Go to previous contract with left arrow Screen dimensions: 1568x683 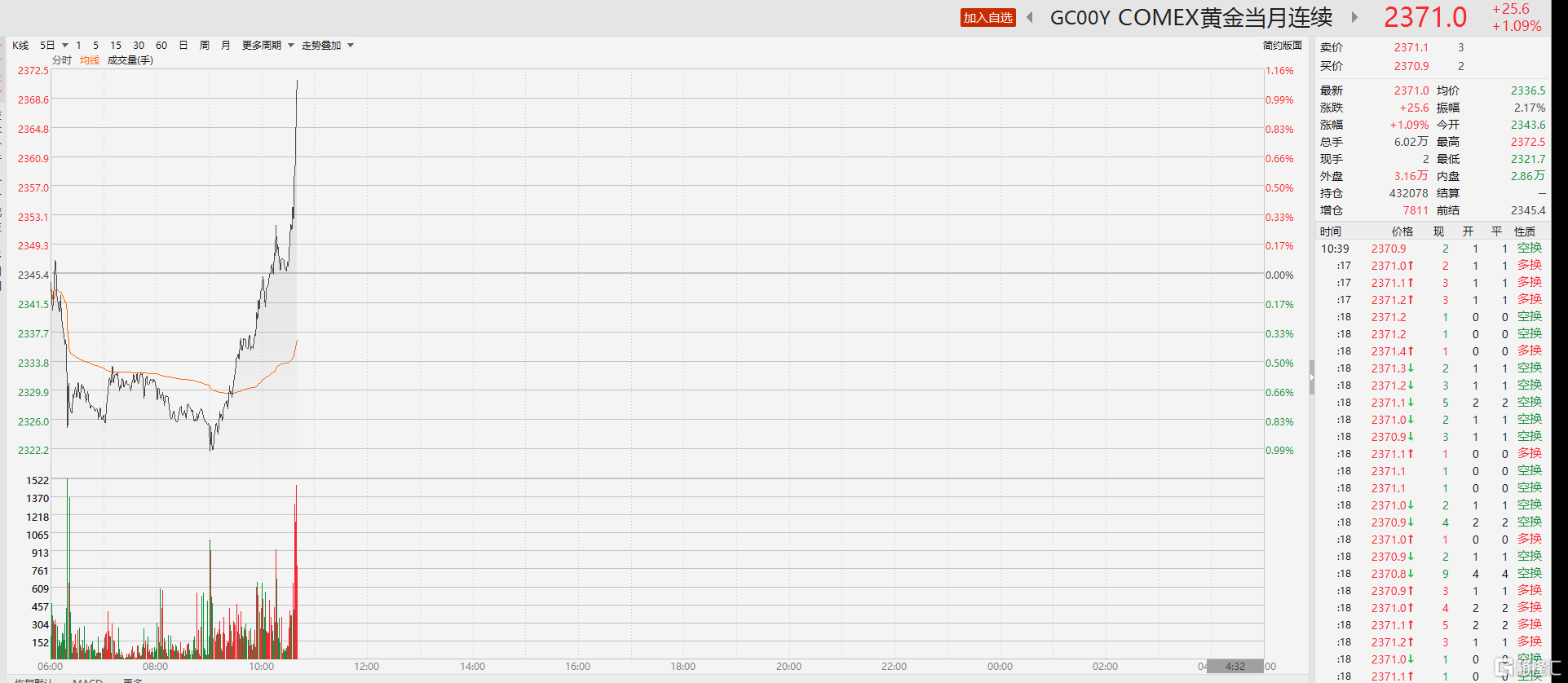(1030, 17)
